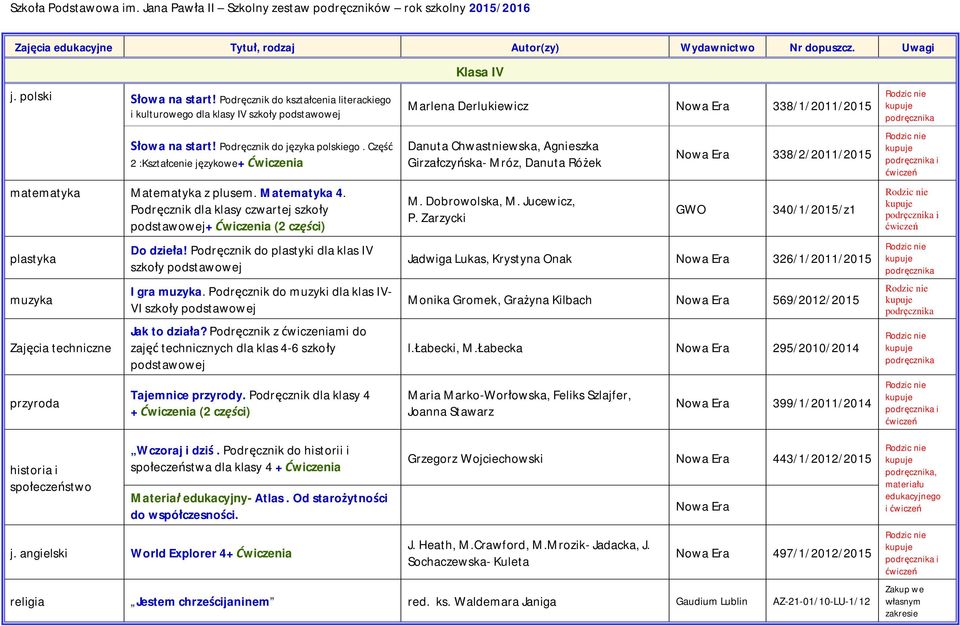The width and height of the screenshot is (960, 626).
Task: Click "Nowa Era" in the plastyka row
Action: (702, 258)
